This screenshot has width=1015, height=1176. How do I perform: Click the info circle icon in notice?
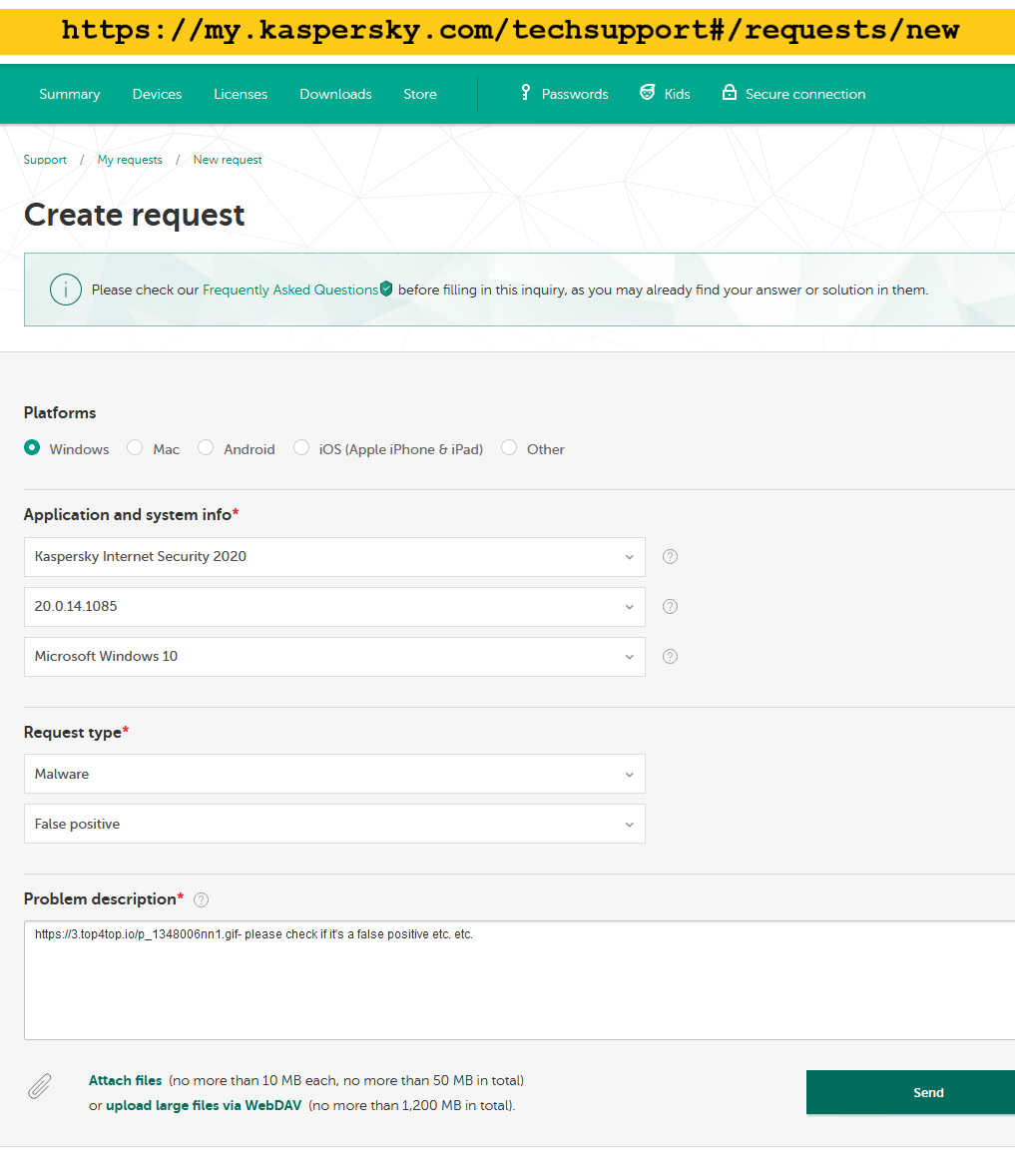66,290
